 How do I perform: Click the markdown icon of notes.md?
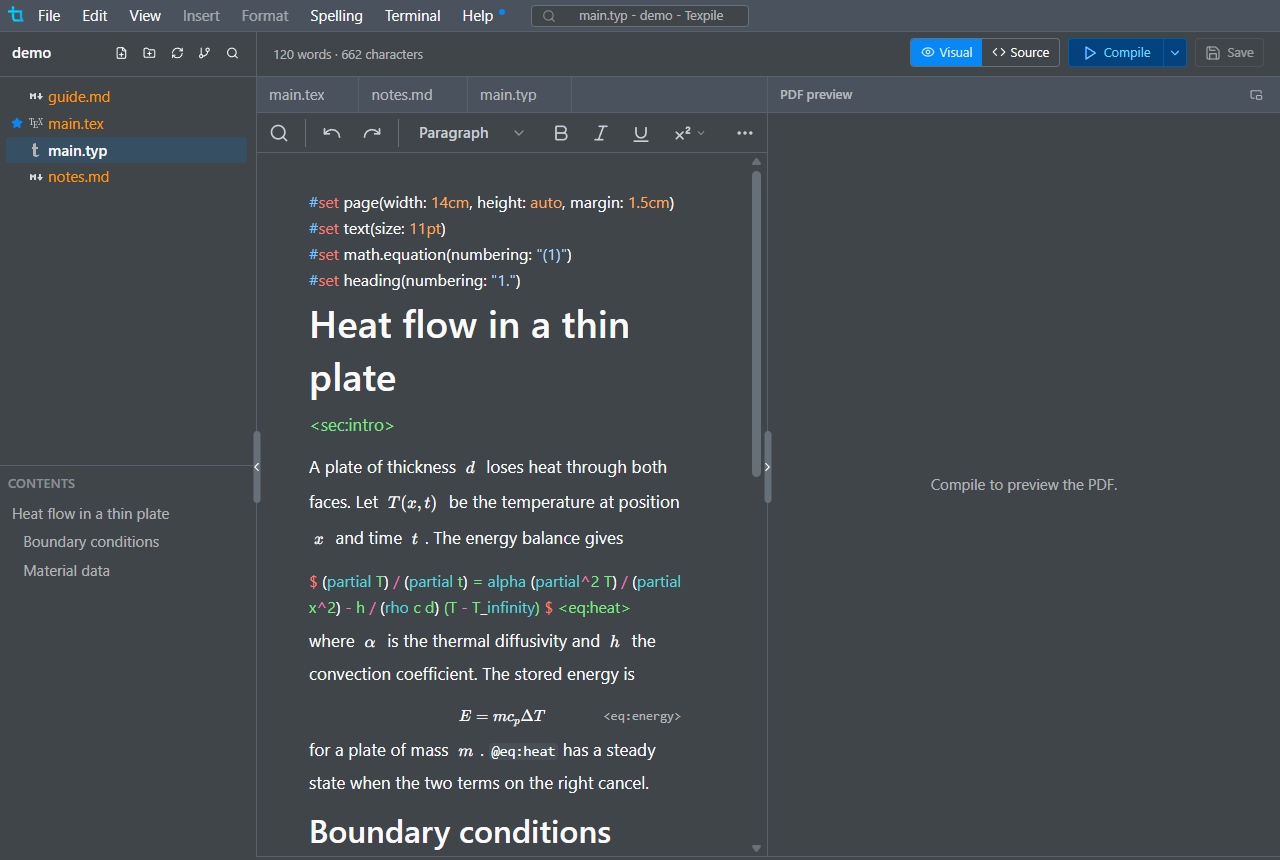36,177
